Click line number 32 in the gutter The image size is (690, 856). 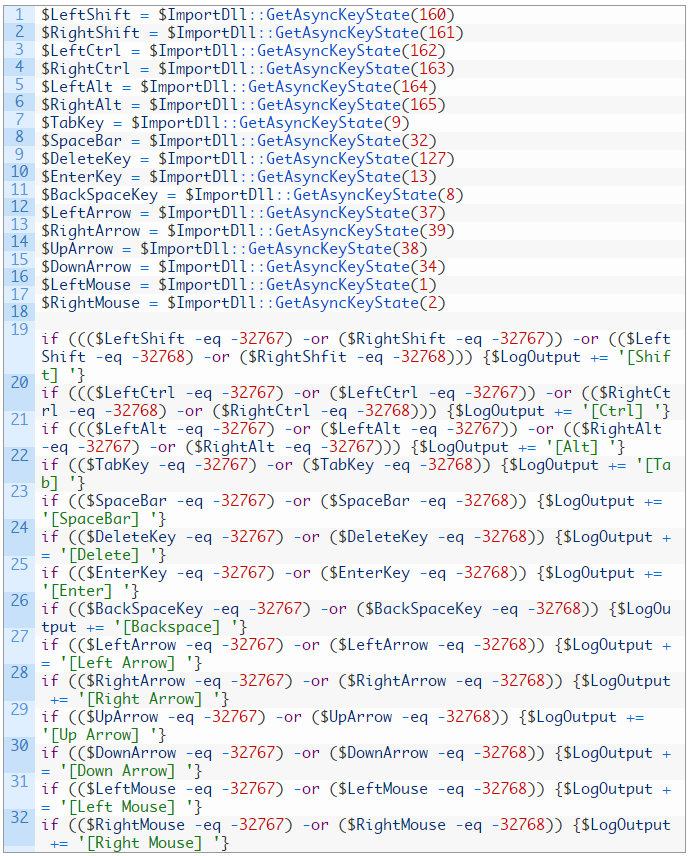tap(19, 817)
